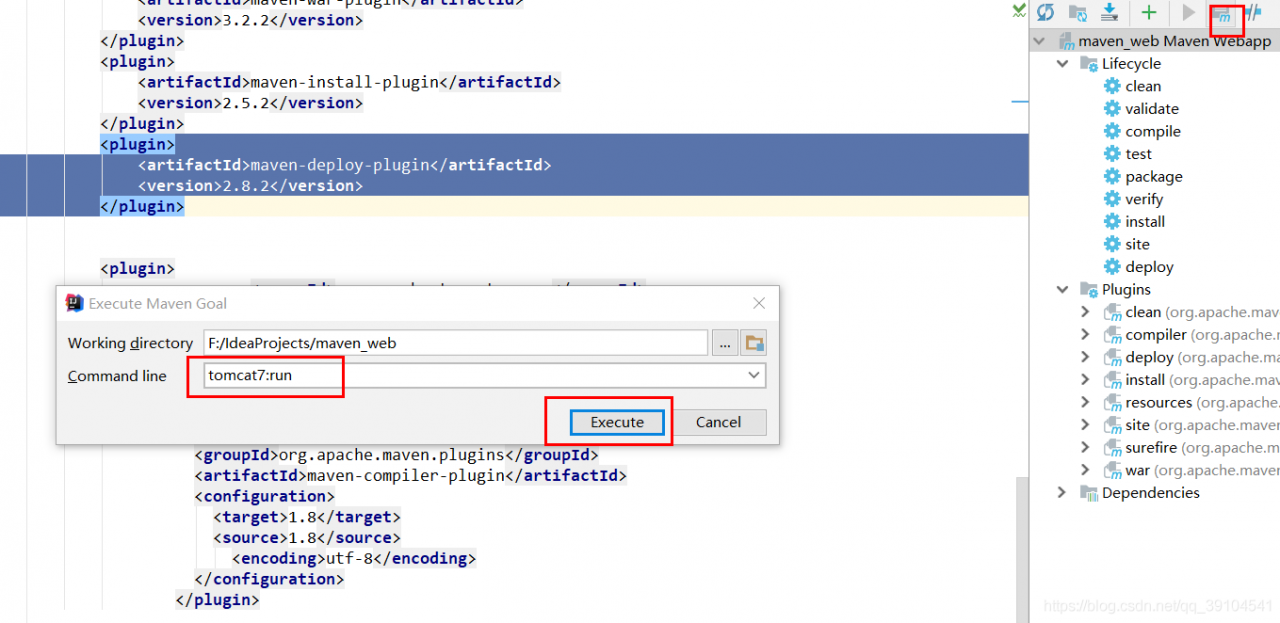
Task: Click the folder icon beside the Working directory field
Action: (755, 343)
